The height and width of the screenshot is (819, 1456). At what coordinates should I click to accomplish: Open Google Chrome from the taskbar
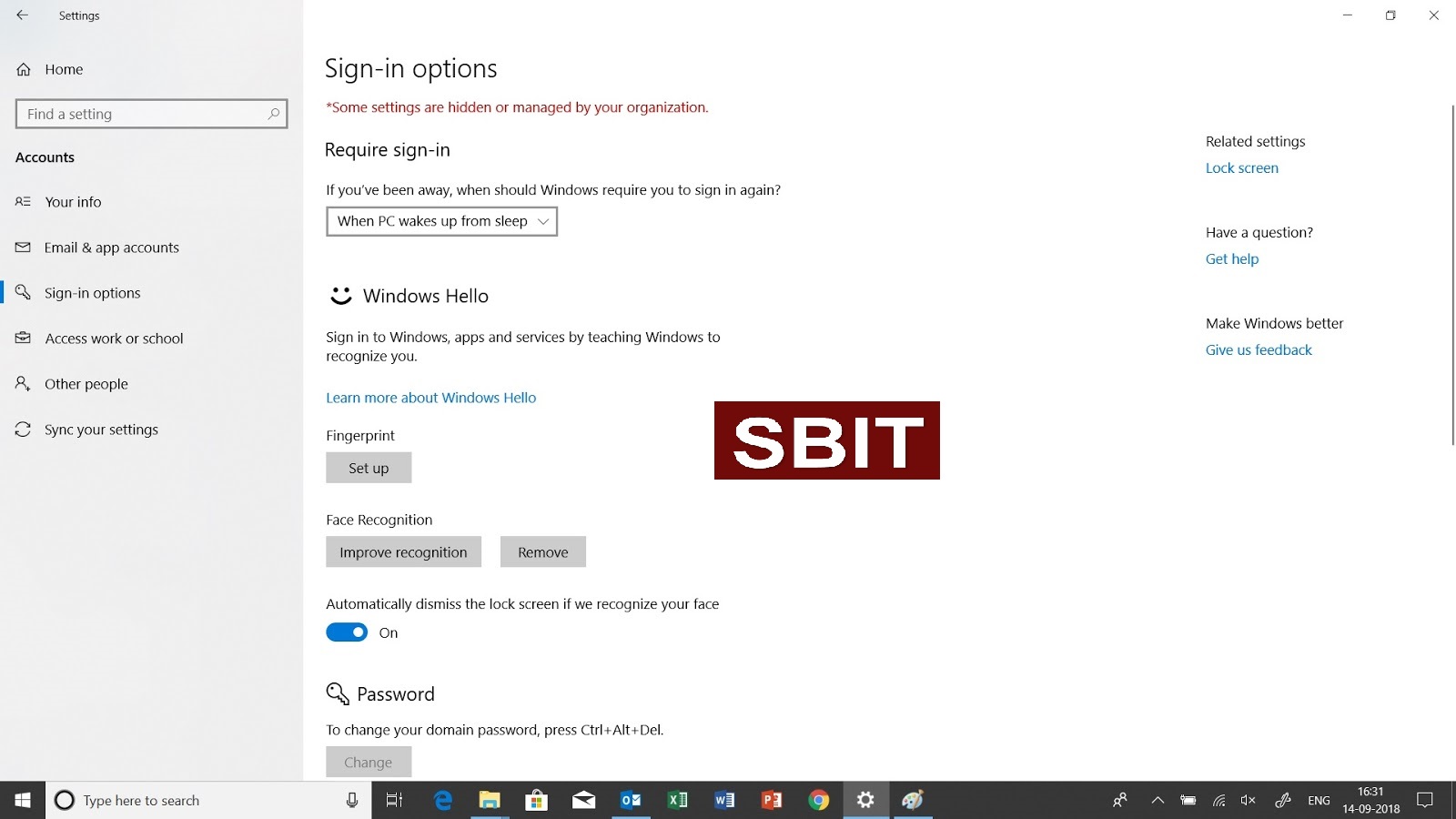[x=819, y=801]
